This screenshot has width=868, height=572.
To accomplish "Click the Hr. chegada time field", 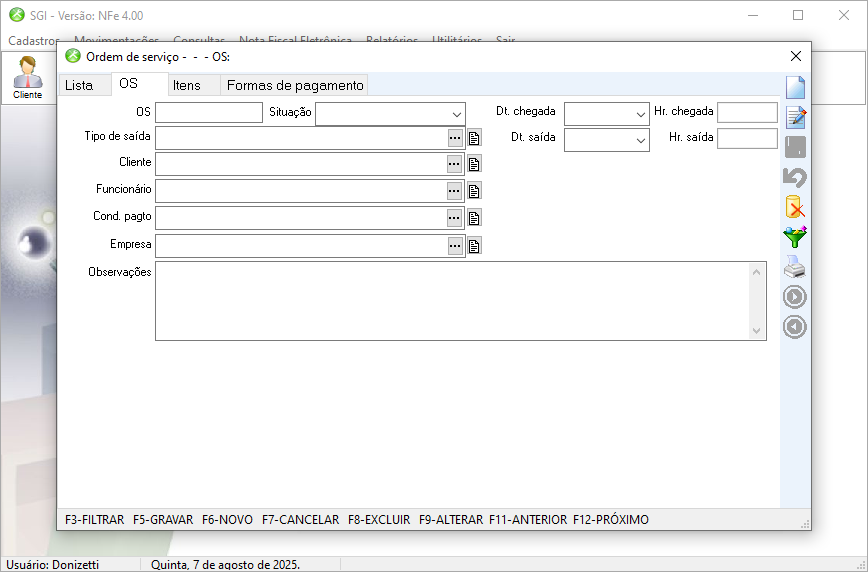I will point(747,112).
